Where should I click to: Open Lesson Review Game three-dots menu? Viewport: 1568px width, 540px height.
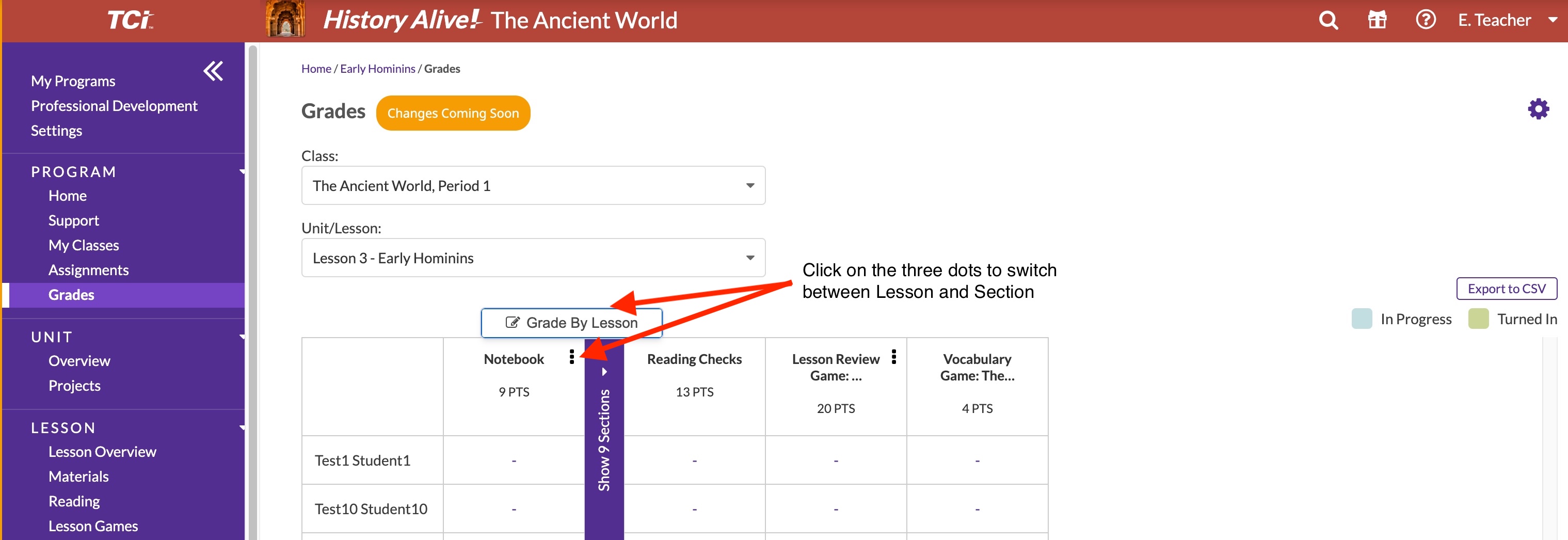(893, 357)
